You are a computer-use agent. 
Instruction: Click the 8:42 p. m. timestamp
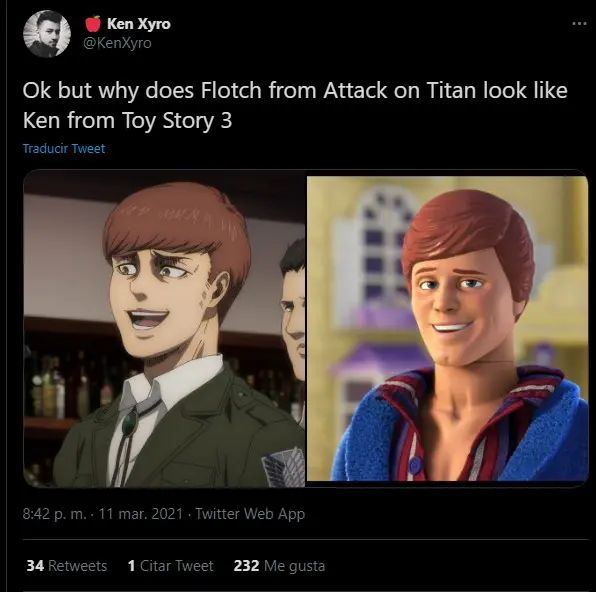click(54, 514)
